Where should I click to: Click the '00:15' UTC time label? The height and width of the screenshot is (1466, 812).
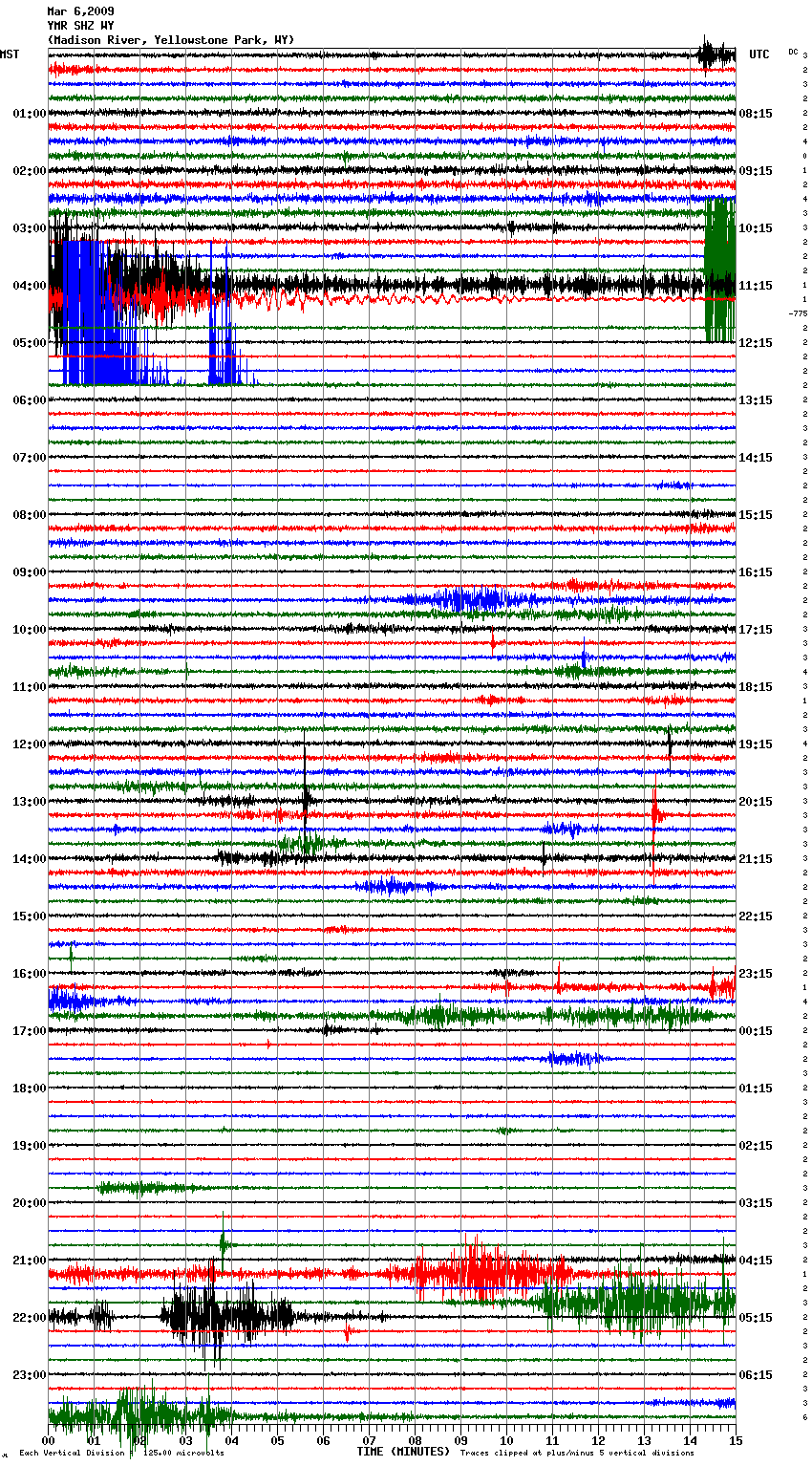tap(756, 1031)
